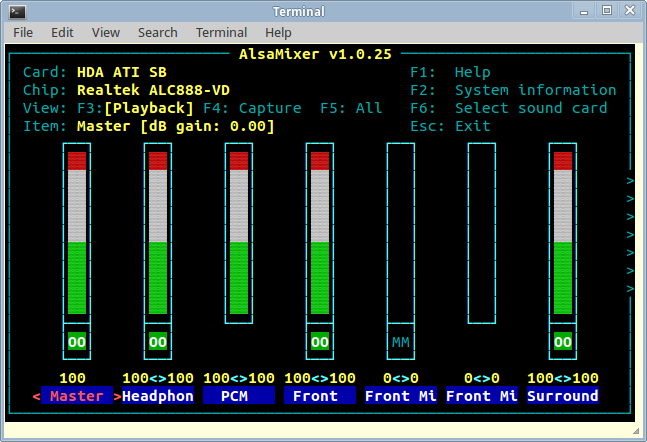Toggle mute indicator under Master channel
647x442 pixels.
click(x=76, y=342)
